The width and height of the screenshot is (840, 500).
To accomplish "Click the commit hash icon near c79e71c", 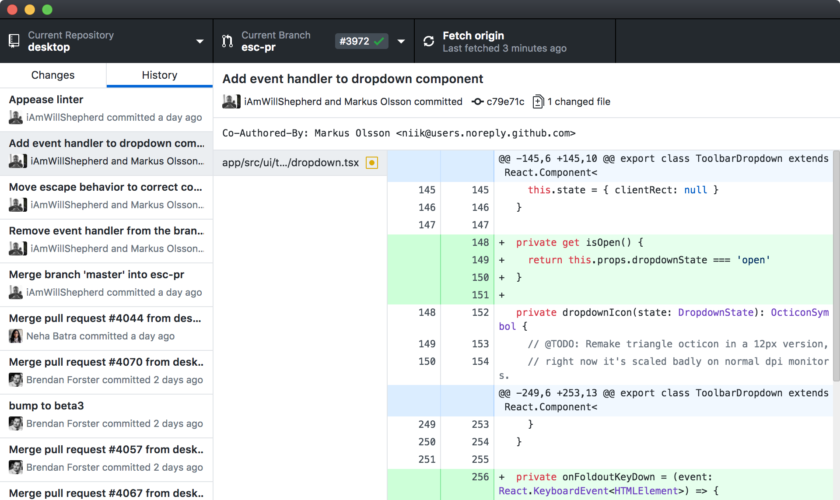I will pyautogui.click(x=477, y=102).
